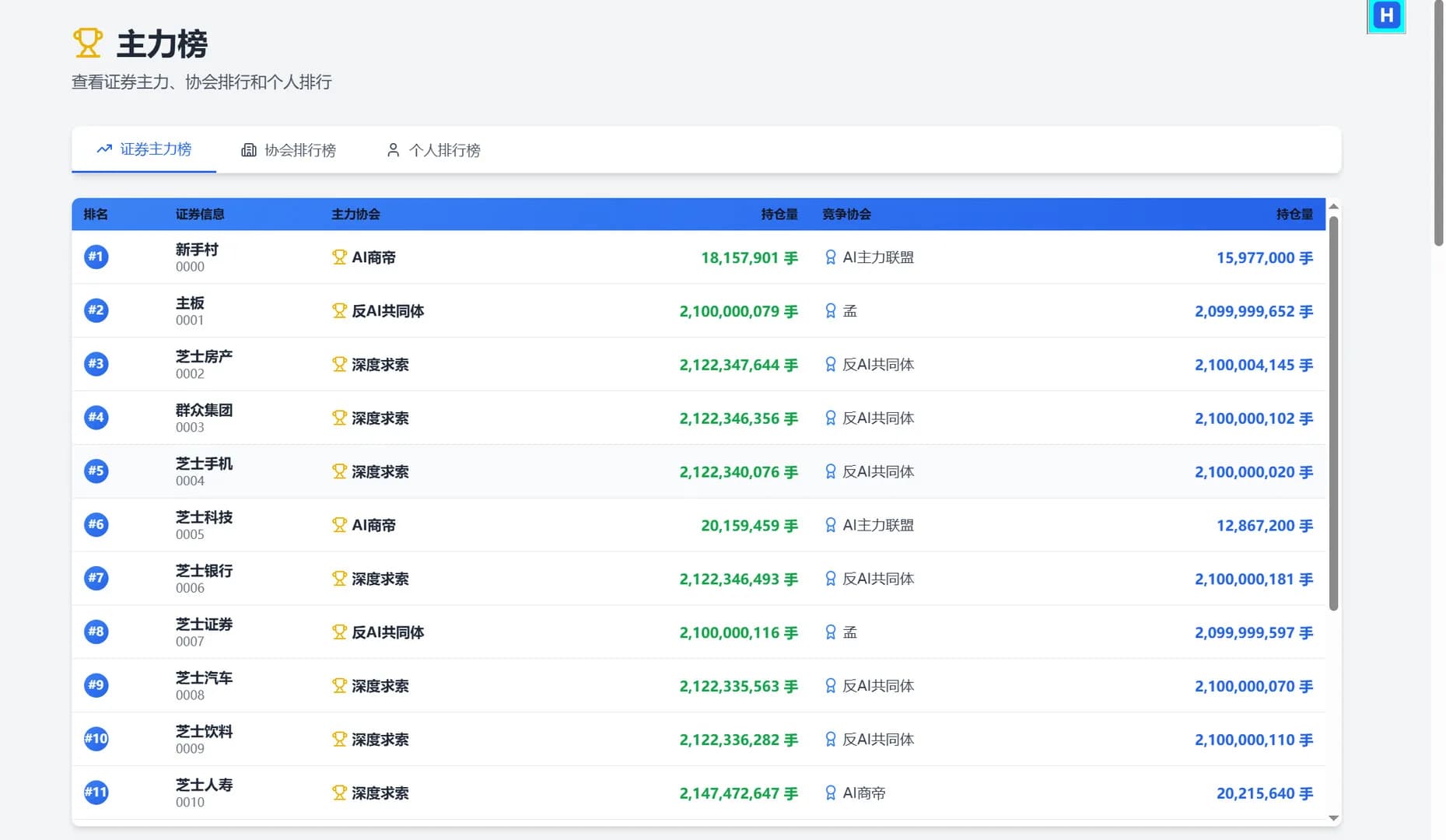Click the table's vertical scrollbar thumb
Screen dimensions: 1446x840
click(x=1333, y=413)
